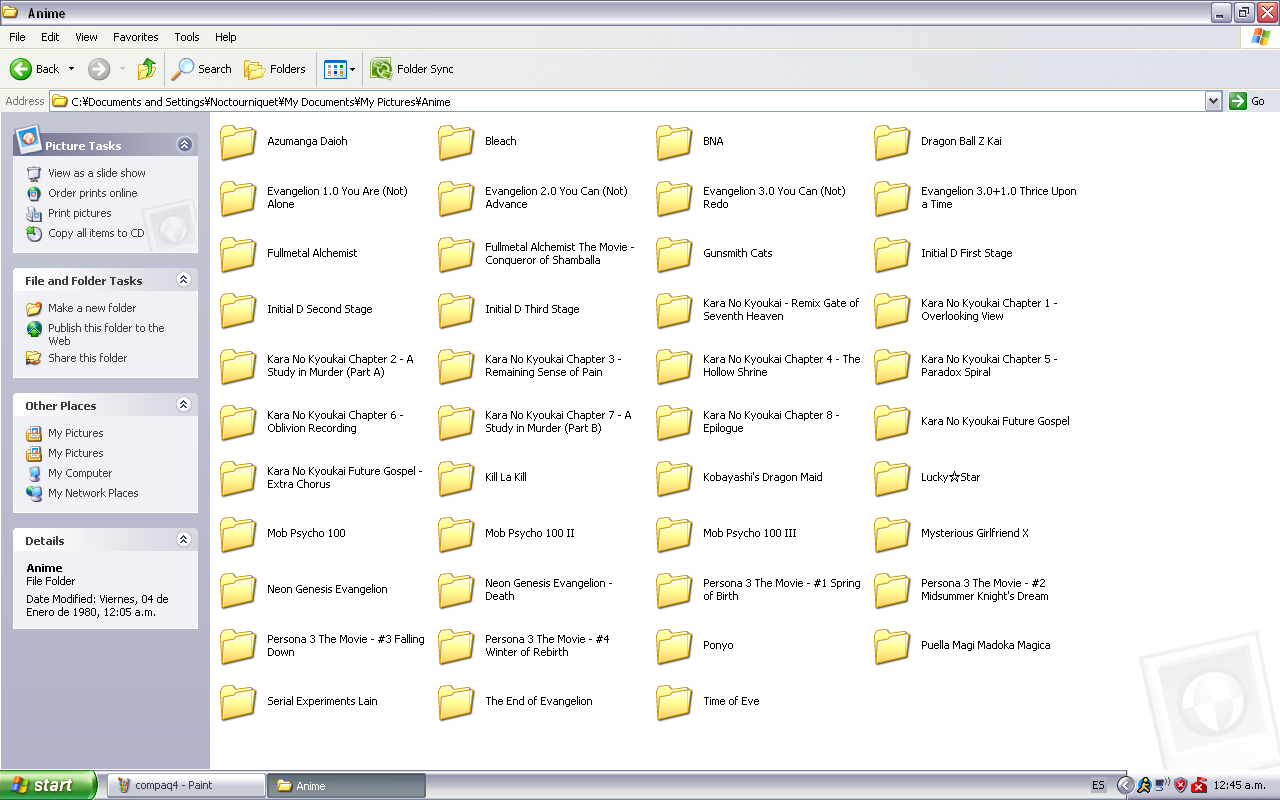Image resolution: width=1280 pixels, height=800 pixels.
Task: Open the Windows start menu
Action: [48, 785]
